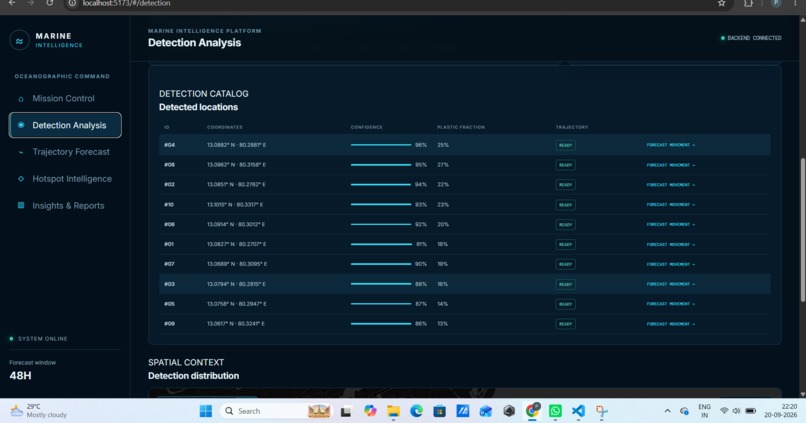Image resolution: width=806 pixels, height=423 pixels.
Task: Click the Trajectory column header
Action: click(x=572, y=127)
